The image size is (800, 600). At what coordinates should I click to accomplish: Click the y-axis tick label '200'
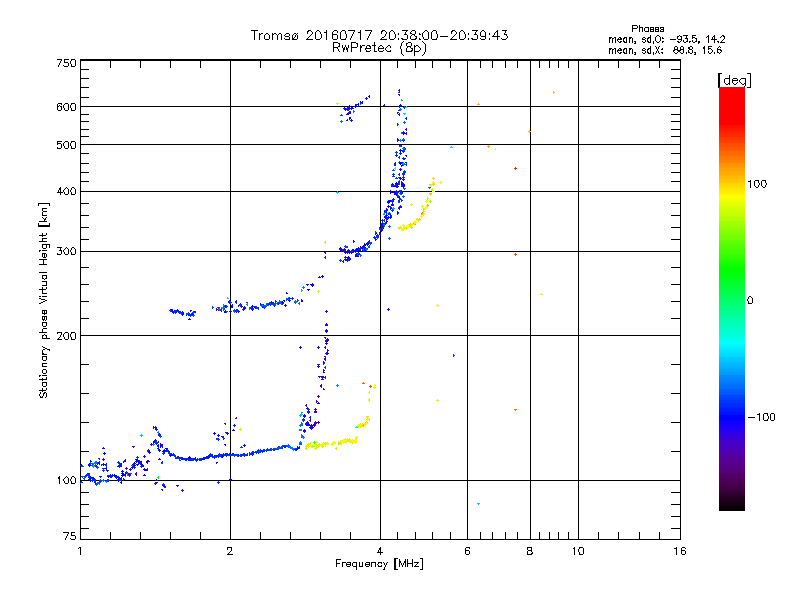coord(66,336)
